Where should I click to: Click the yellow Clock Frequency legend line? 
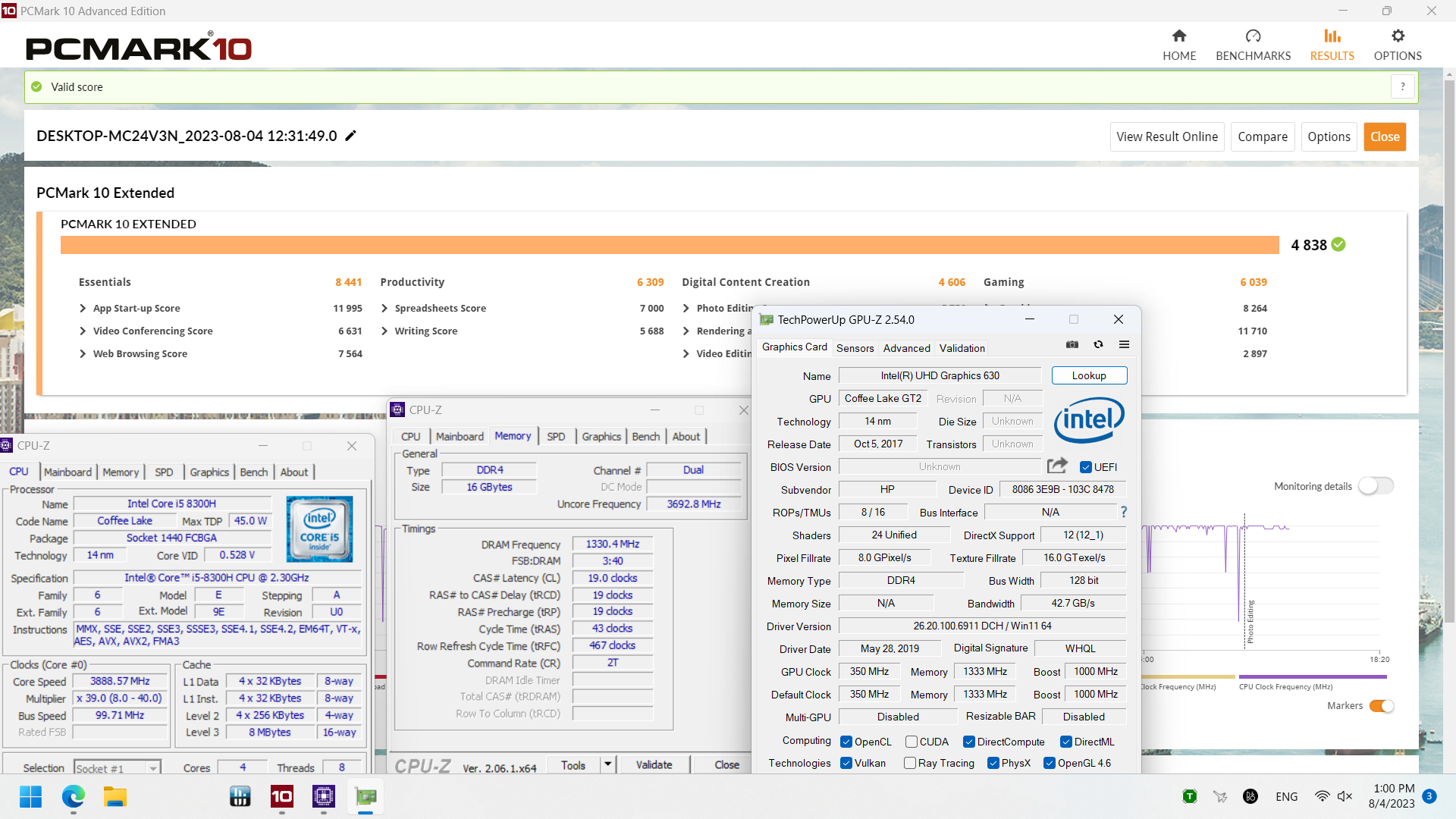(x=1188, y=676)
